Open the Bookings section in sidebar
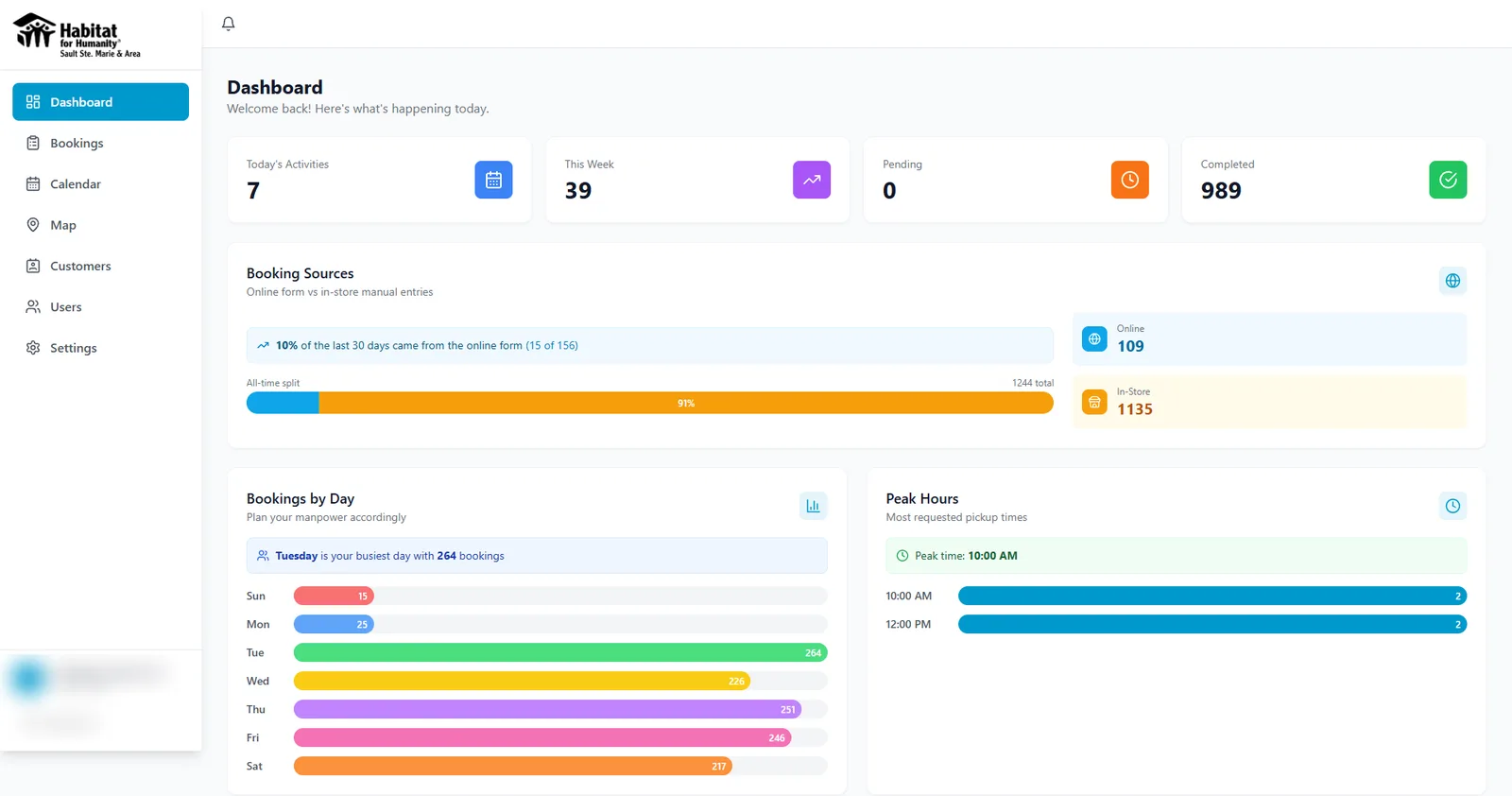The width and height of the screenshot is (1512, 796). coord(100,143)
